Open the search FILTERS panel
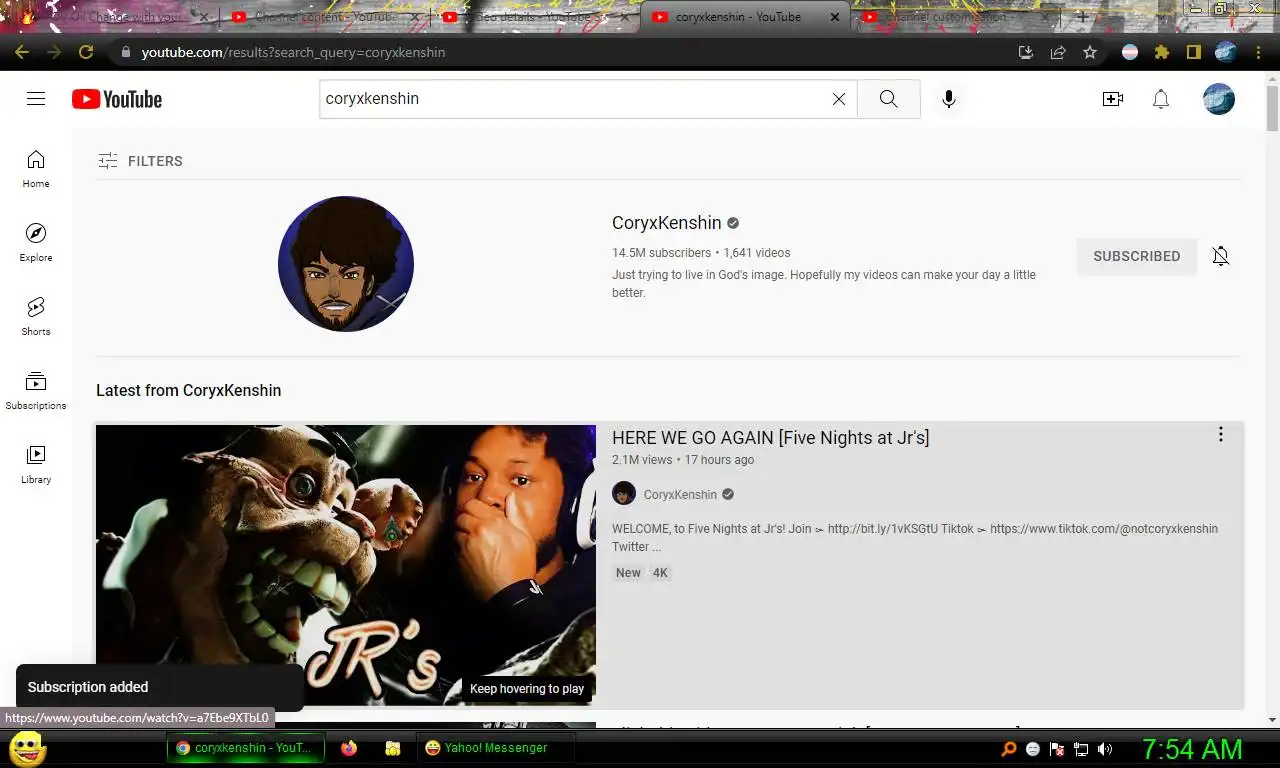This screenshot has height=768, width=1280. click(x=140, y=161)
